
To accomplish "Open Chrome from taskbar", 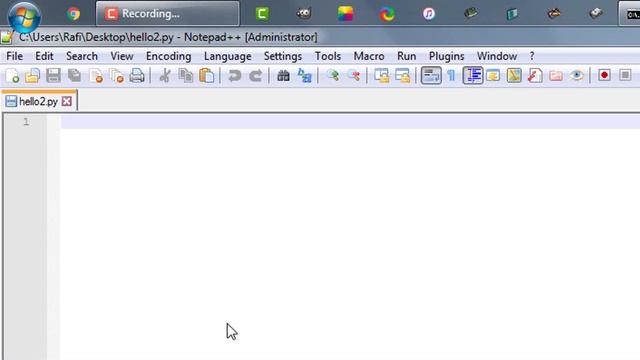I will pyautogui.click(x=74, y=14).
